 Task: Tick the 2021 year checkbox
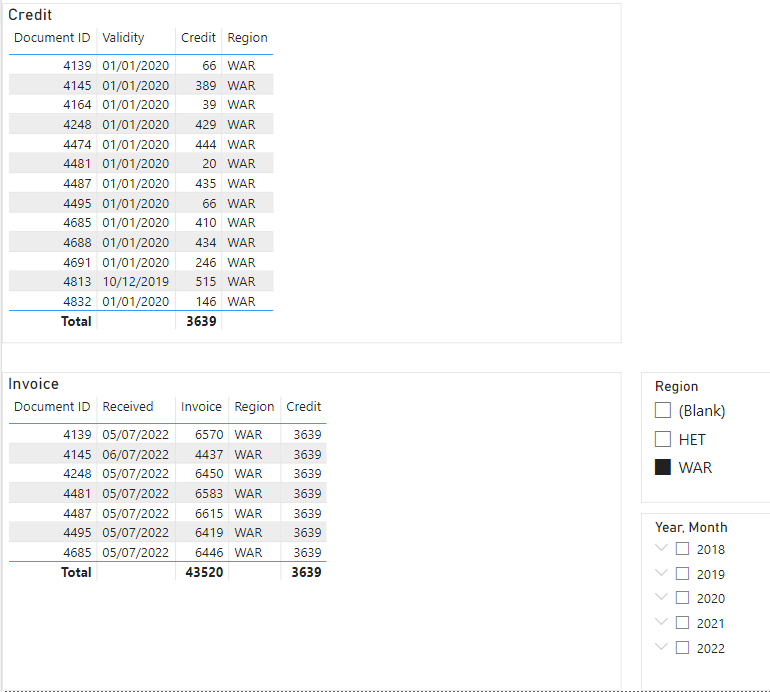click(682, 623)
